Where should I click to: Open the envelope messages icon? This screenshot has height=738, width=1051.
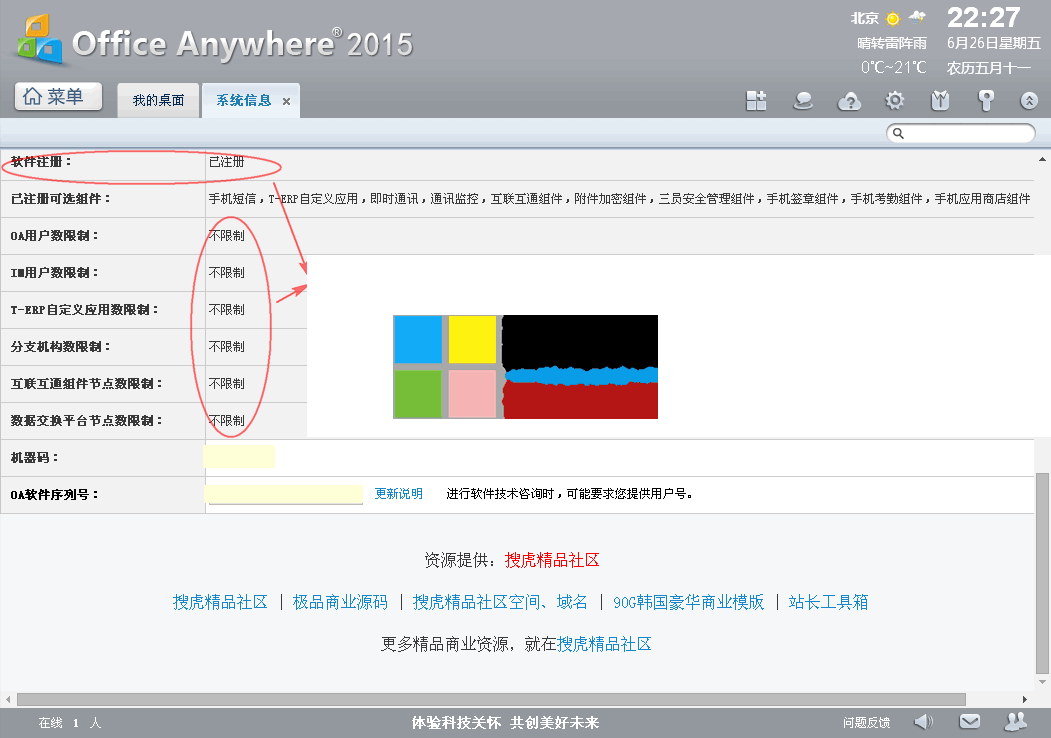pos(969,721)
